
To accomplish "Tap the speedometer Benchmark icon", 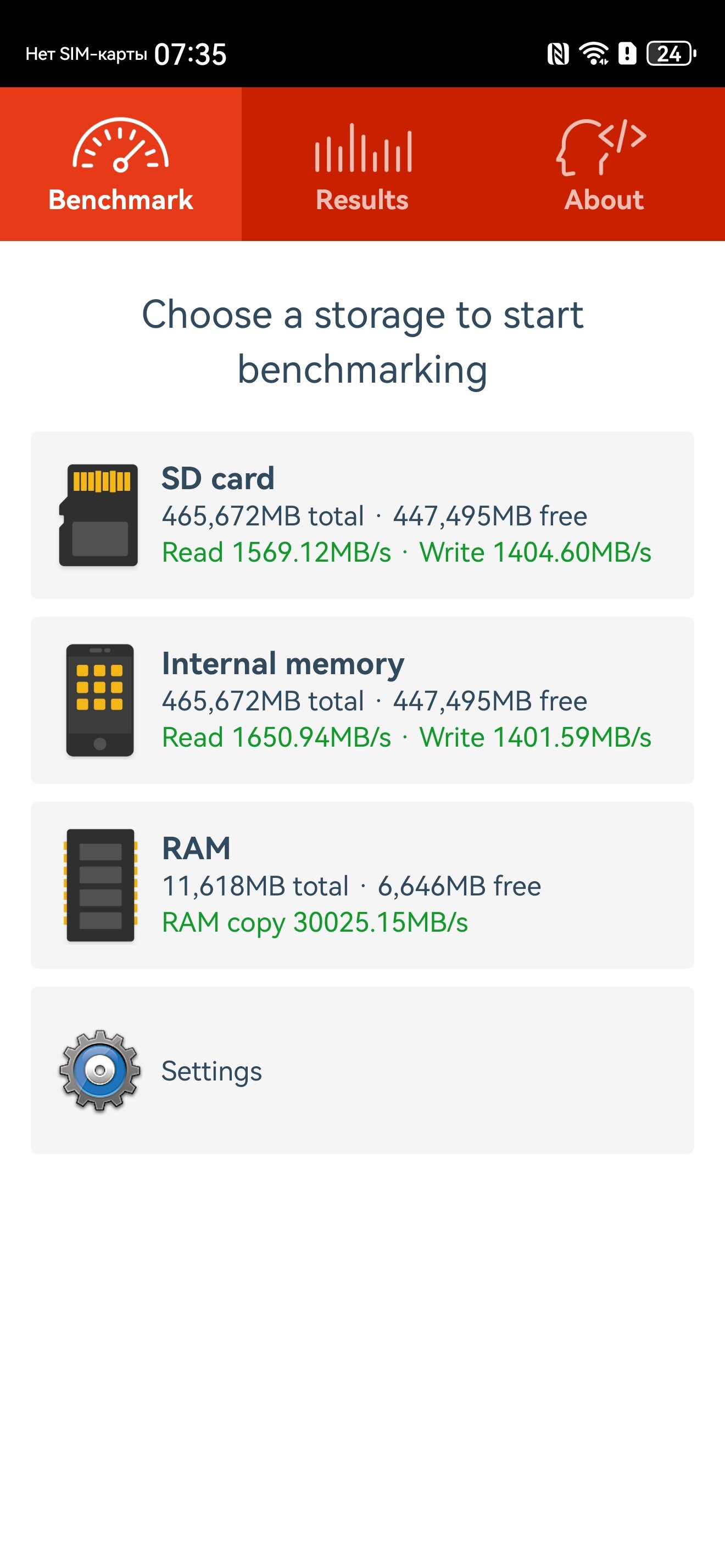I will [120, 145].
